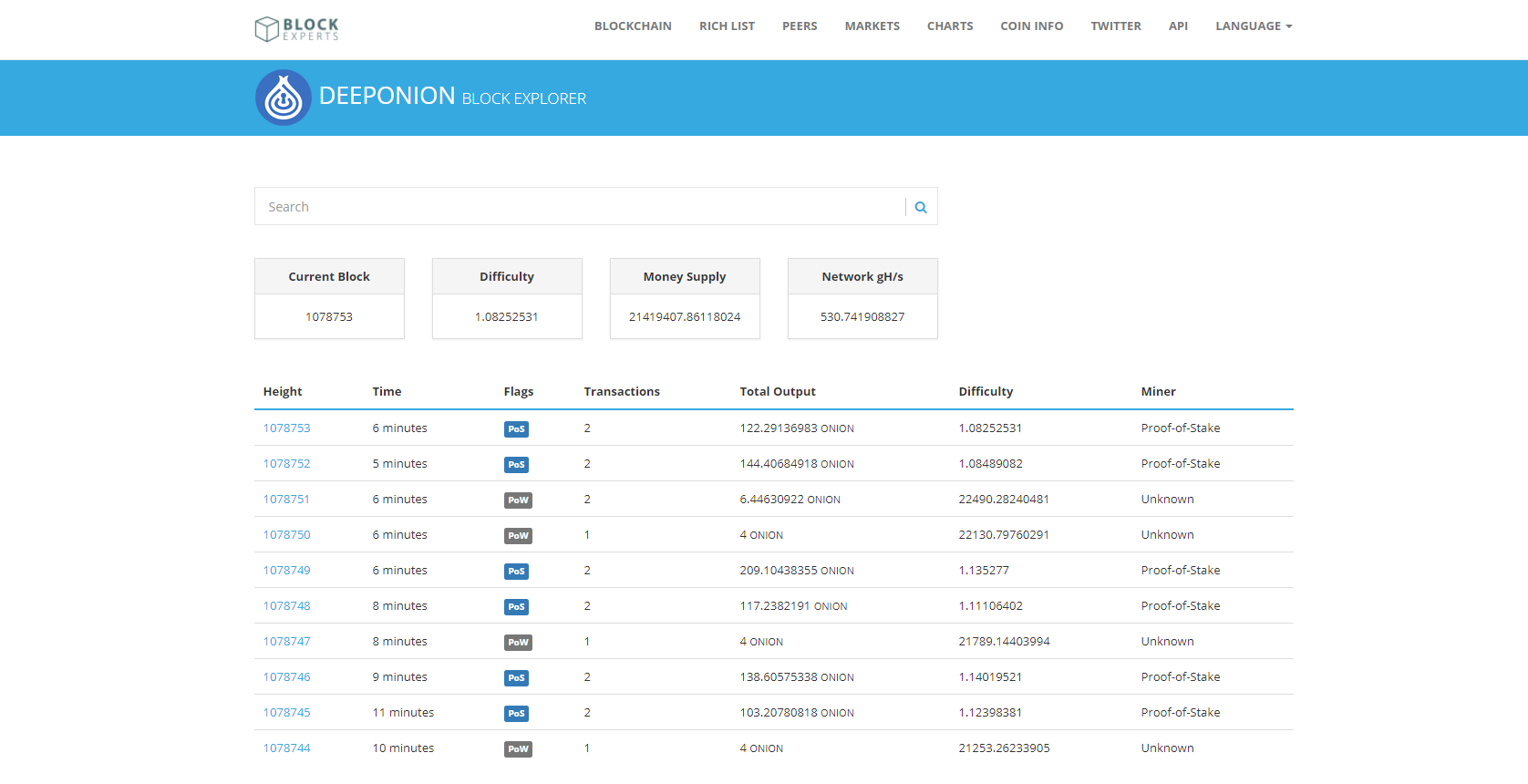Click the Flags column header
This screenshot has width=1528, height=784.
[x=519, y=391]
